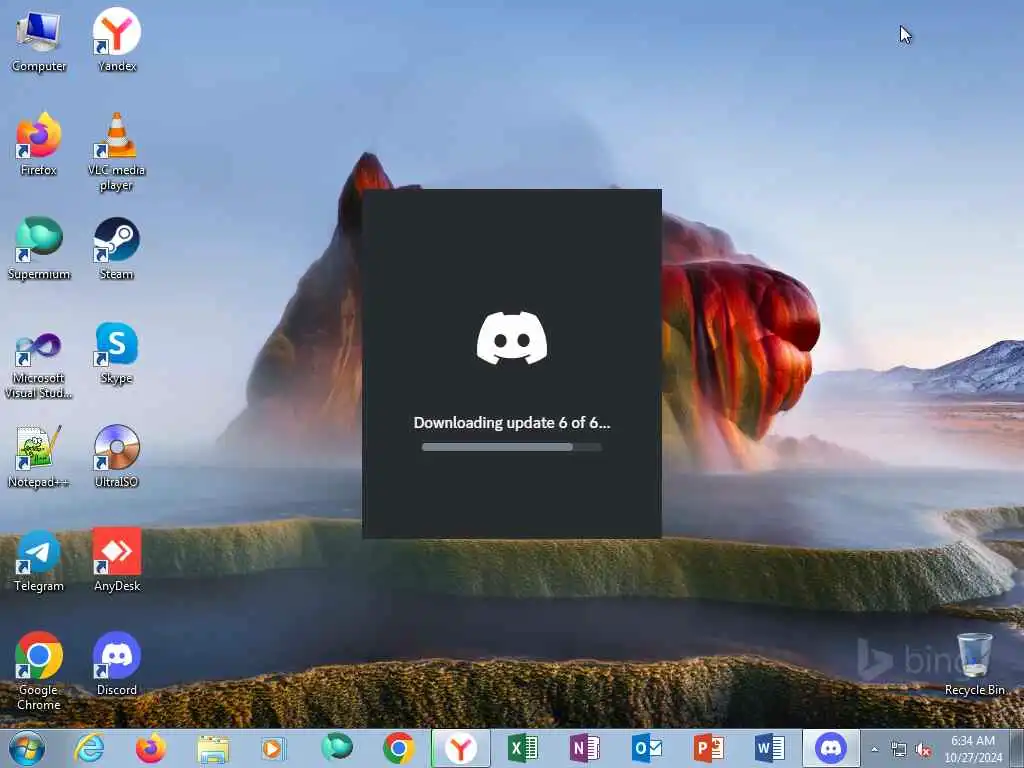Open the Windows Start menu
Image resolution: width=1024 pixels, height=768 pixels.
[x=27, y=748]
